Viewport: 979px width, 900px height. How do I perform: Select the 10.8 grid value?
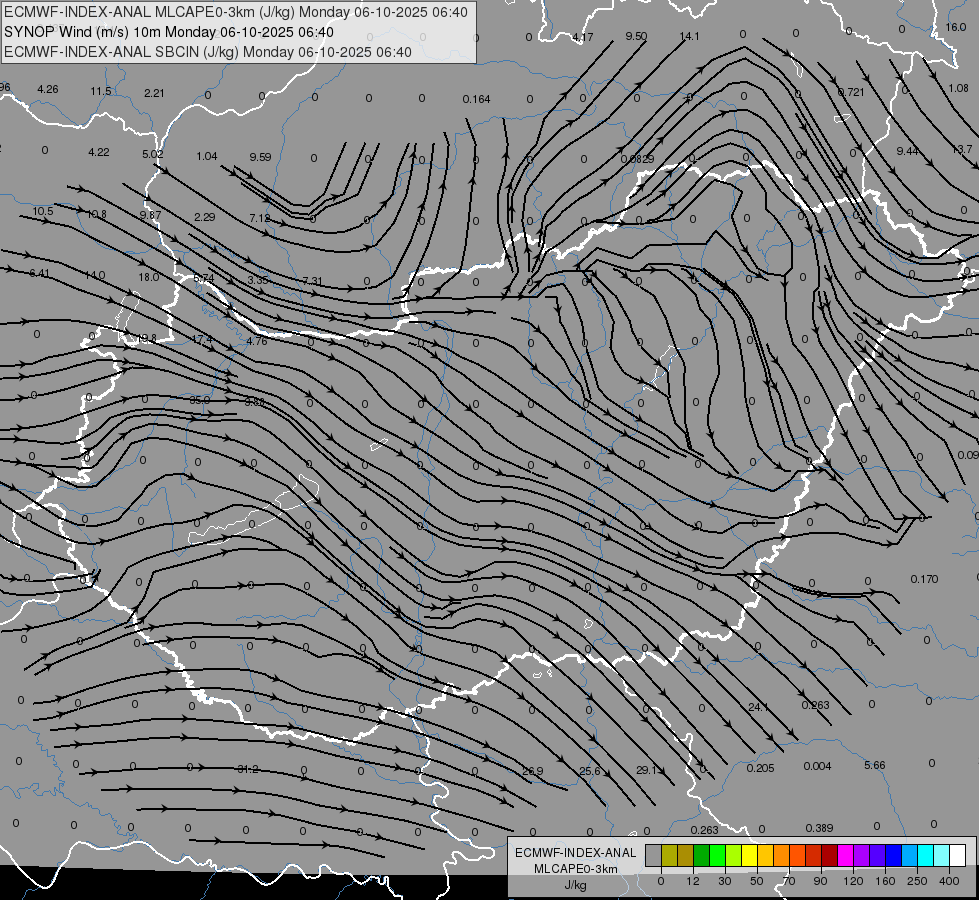point(97,214)
